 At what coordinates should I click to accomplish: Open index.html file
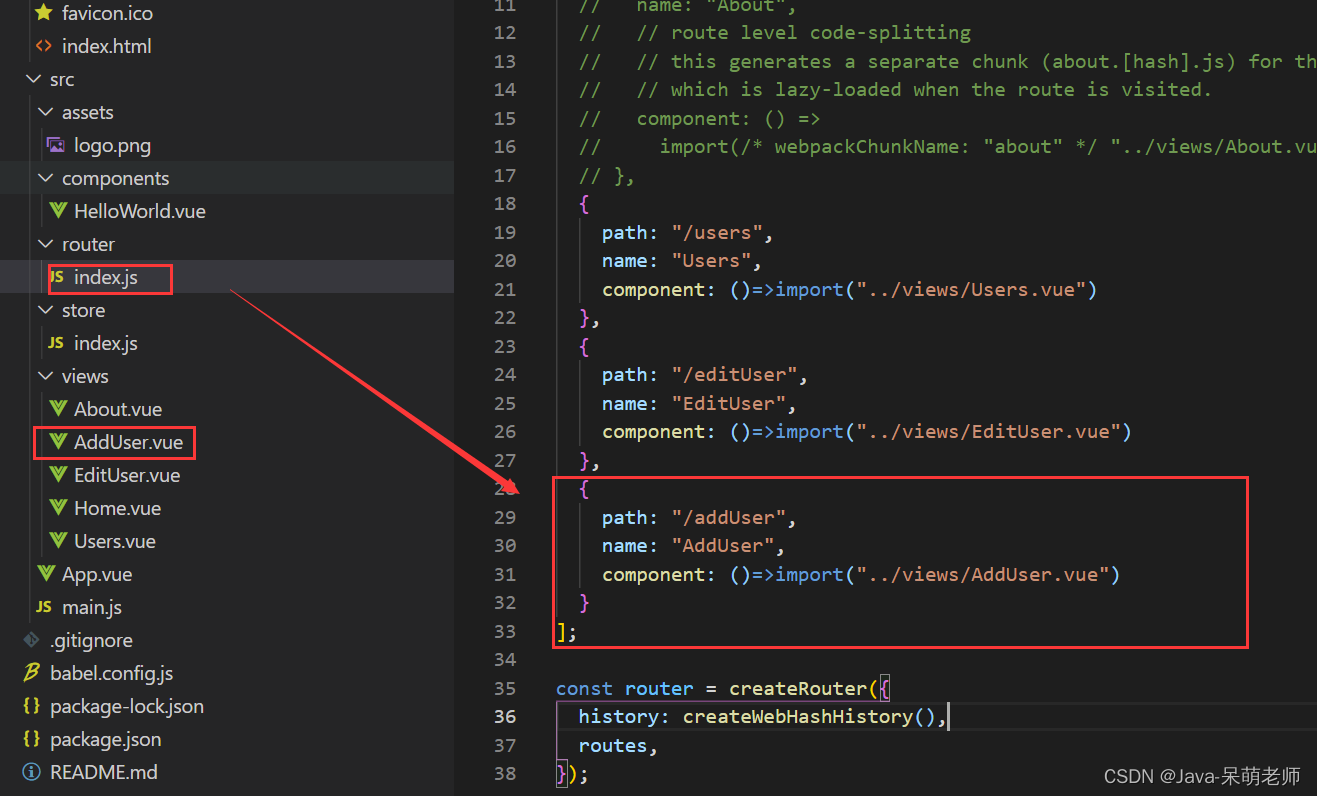tap(107, 46)
